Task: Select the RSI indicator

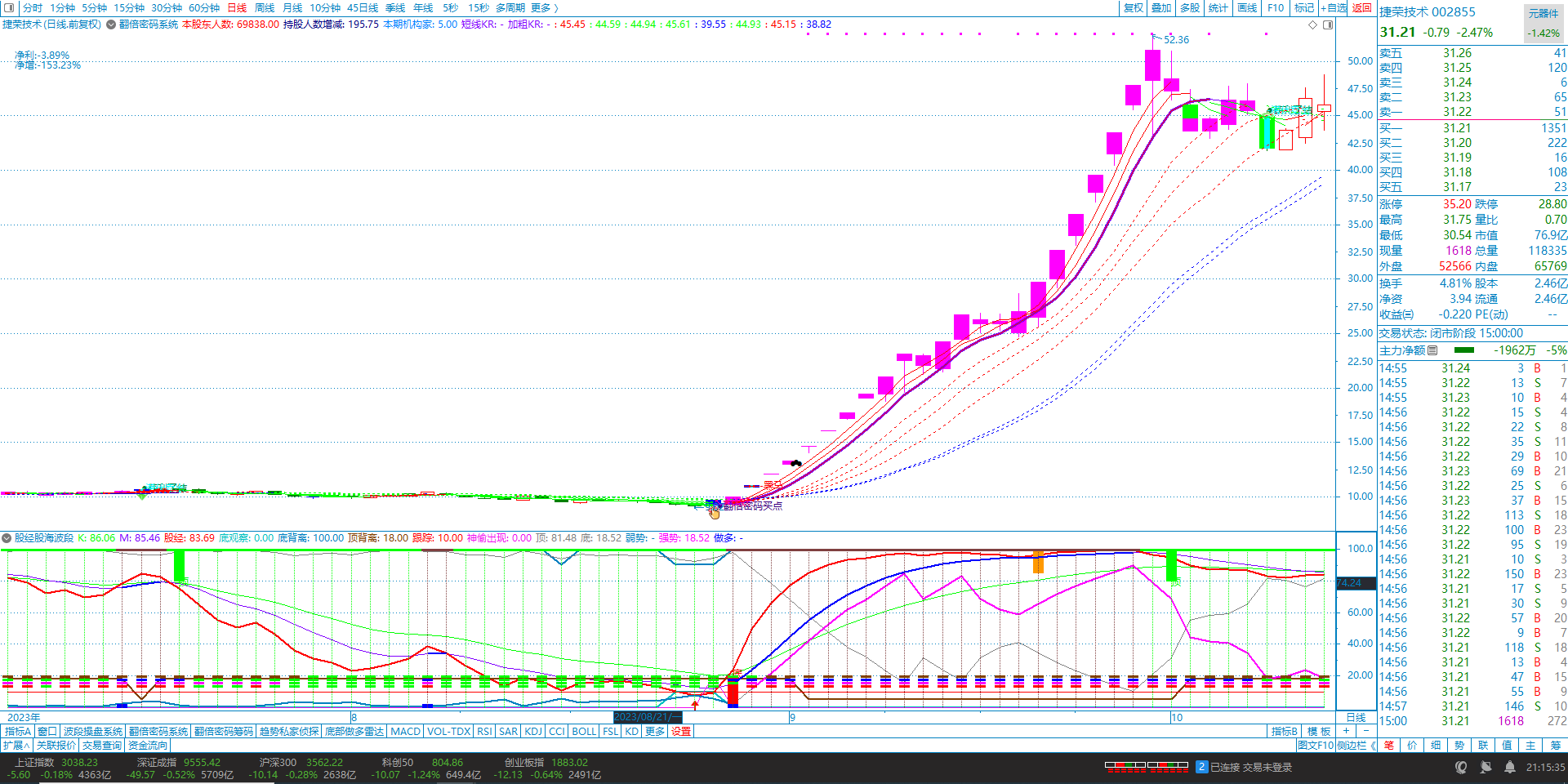Action: point(485,732)
